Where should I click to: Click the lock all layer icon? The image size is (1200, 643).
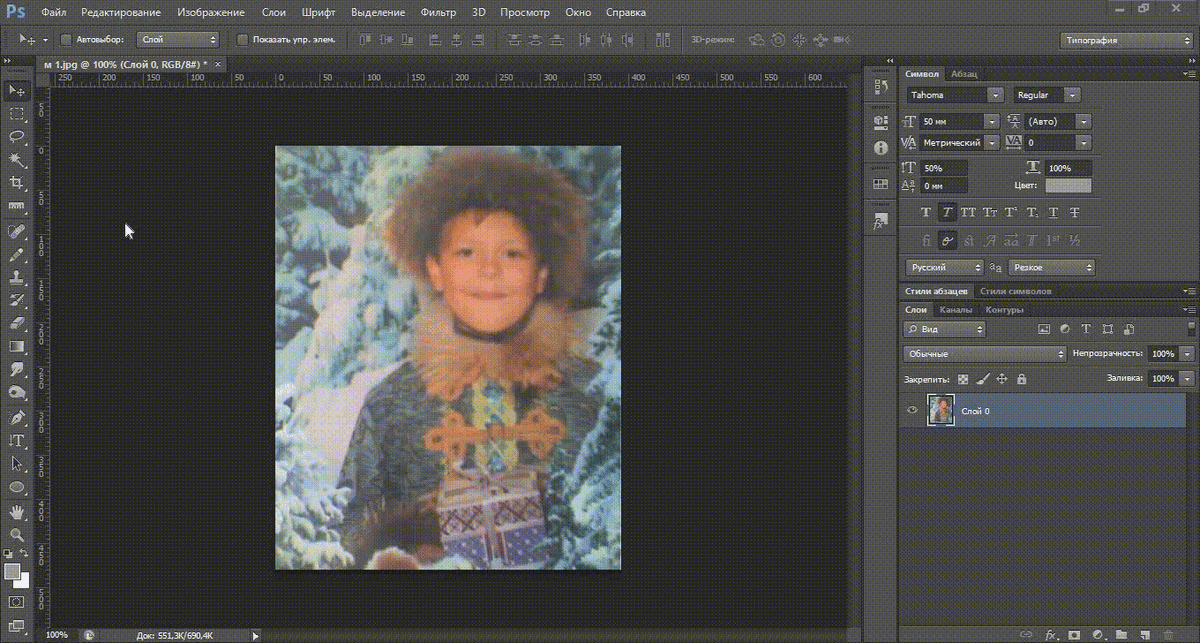coord(1021,380)
